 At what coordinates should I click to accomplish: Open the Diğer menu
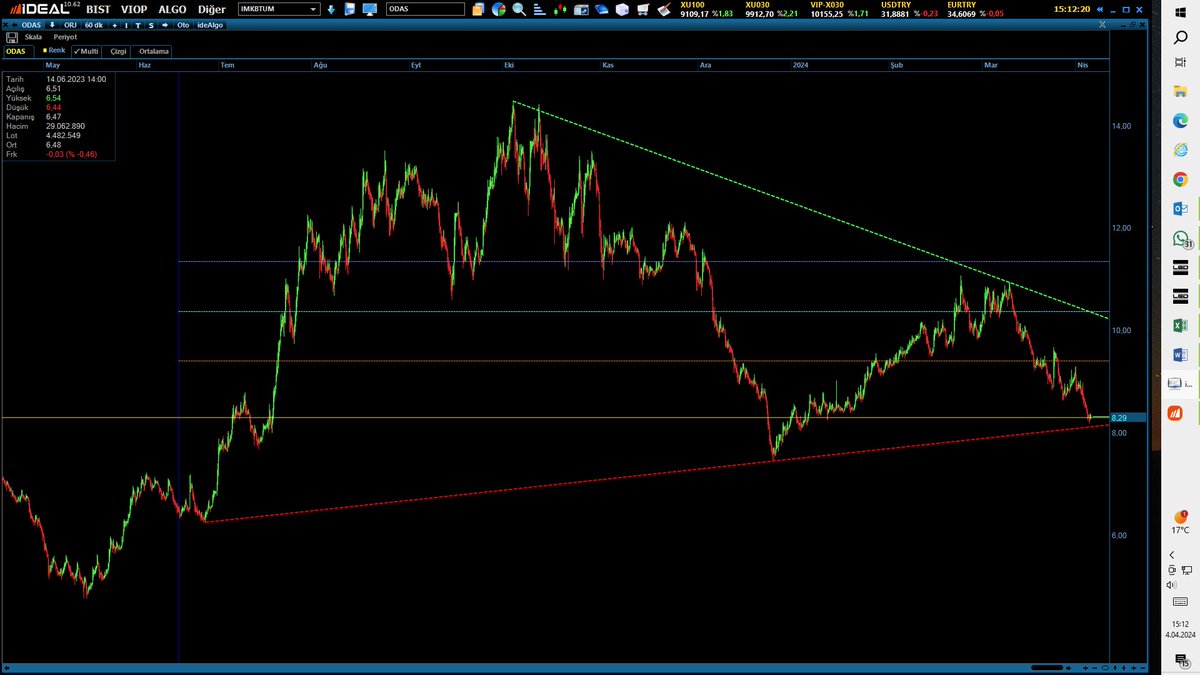[x=212, y=9]
